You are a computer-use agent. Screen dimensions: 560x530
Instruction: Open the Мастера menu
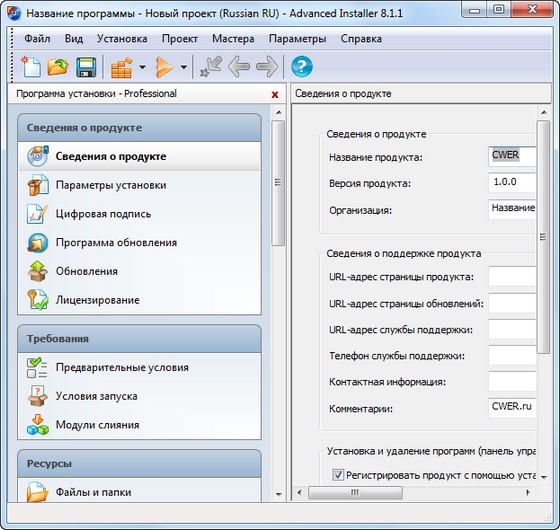pyautogui.click(x=233, y=39)
